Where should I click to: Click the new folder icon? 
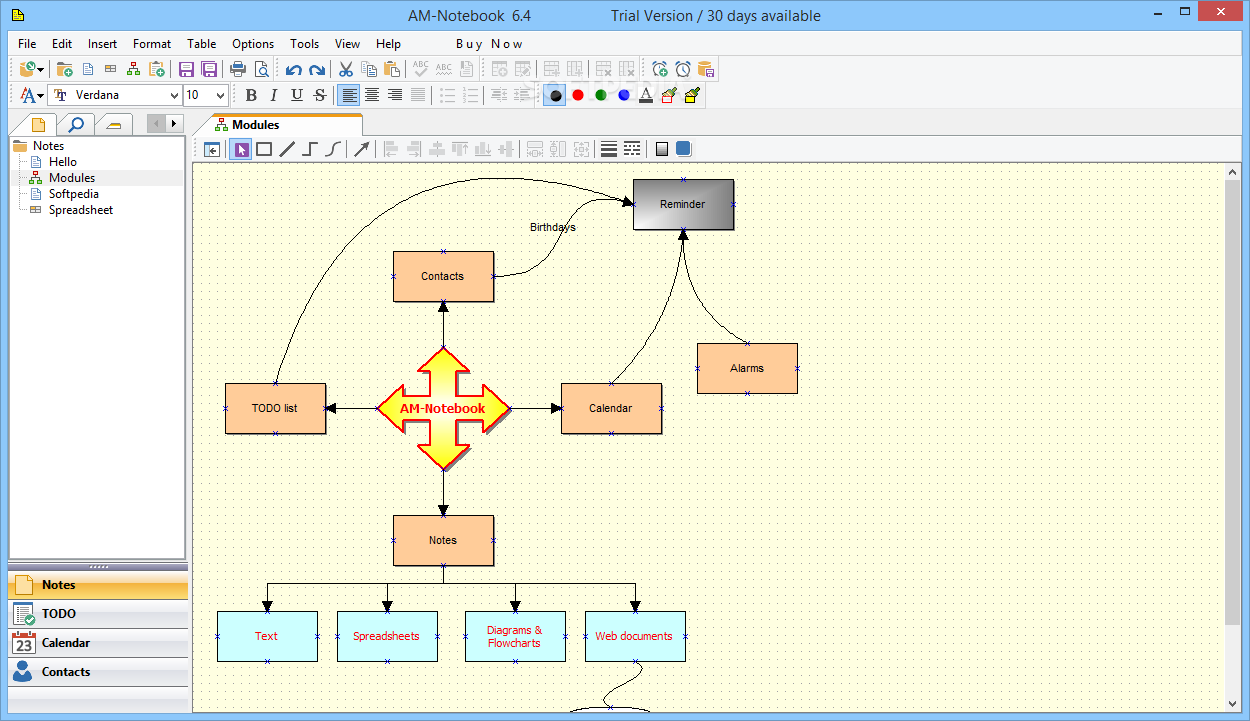64,69
